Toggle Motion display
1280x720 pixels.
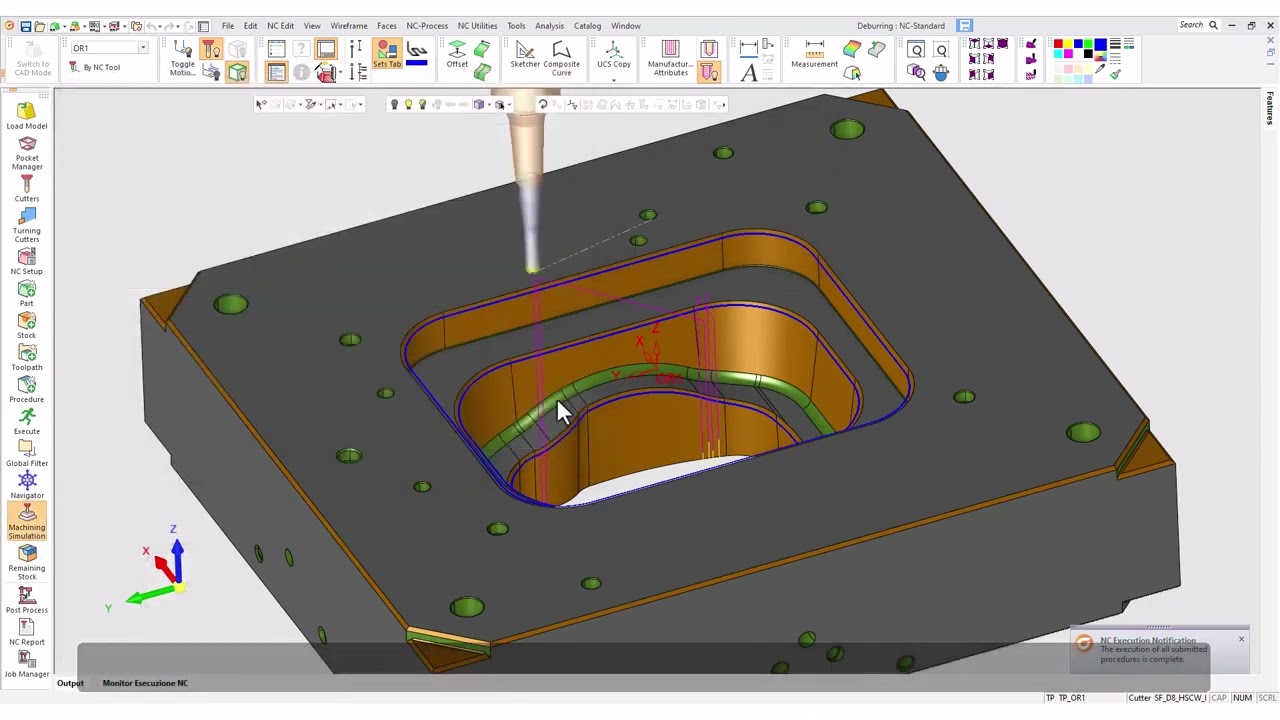tap(182, 58)
